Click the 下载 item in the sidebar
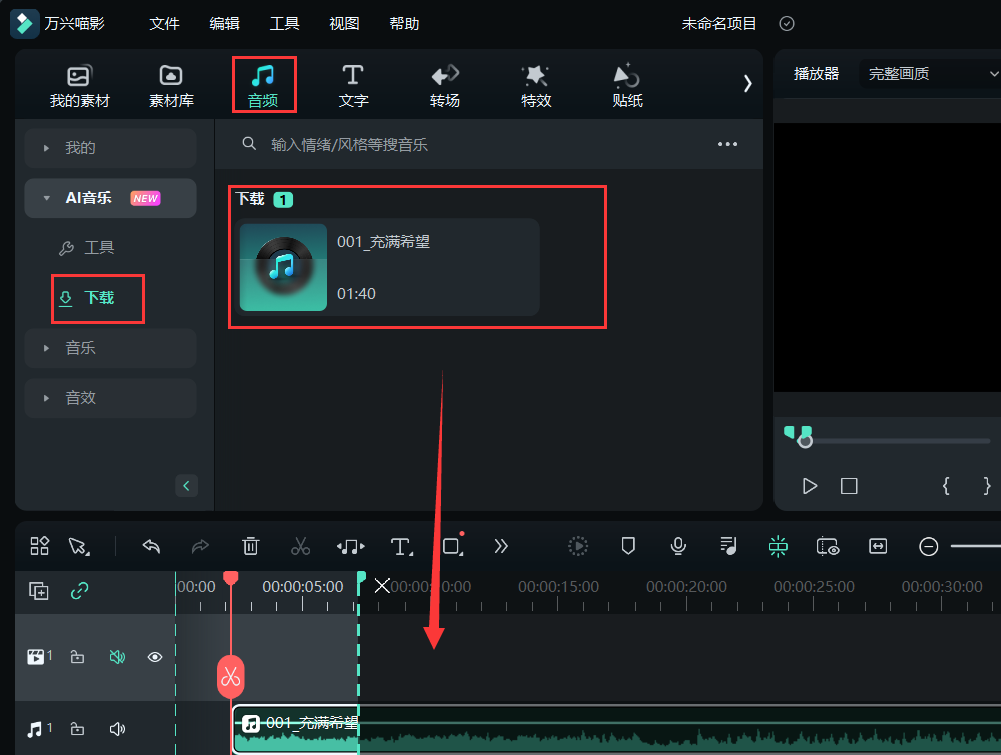This screenshot has height=755, width=1001. [x=97, y=298]
